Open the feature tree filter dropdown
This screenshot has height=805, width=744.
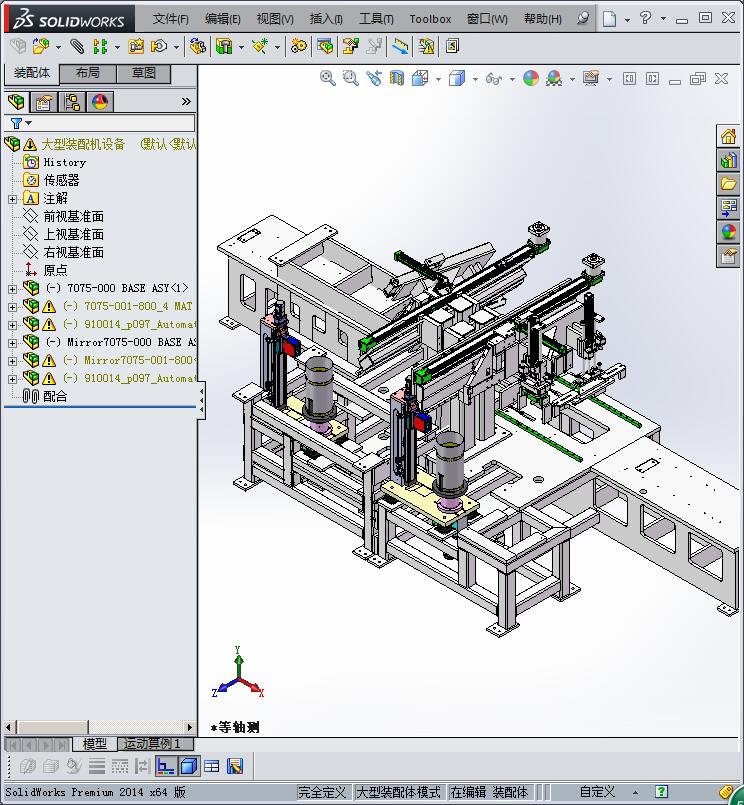28,123
